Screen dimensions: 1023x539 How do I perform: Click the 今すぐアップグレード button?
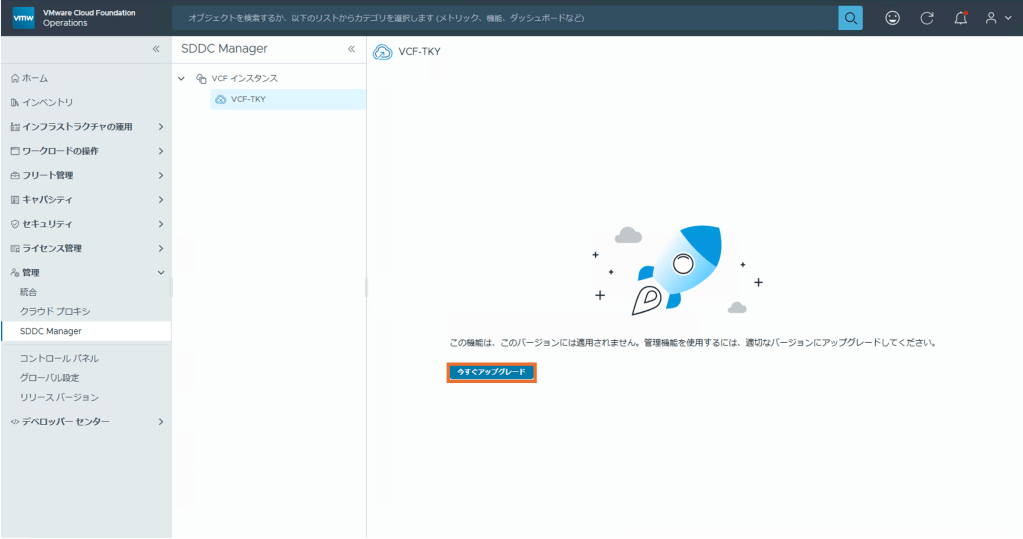point(491,372)
